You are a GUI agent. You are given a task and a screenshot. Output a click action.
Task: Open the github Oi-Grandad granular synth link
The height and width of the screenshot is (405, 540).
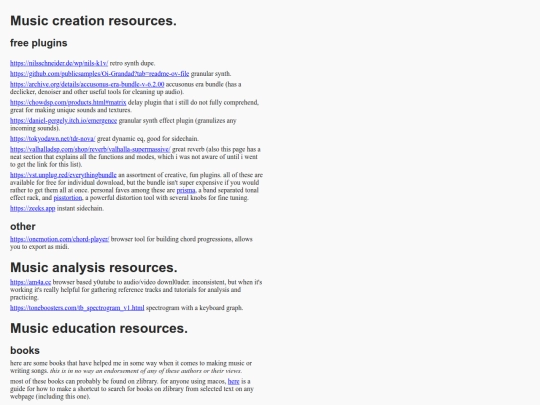click(x=100, y=74)
